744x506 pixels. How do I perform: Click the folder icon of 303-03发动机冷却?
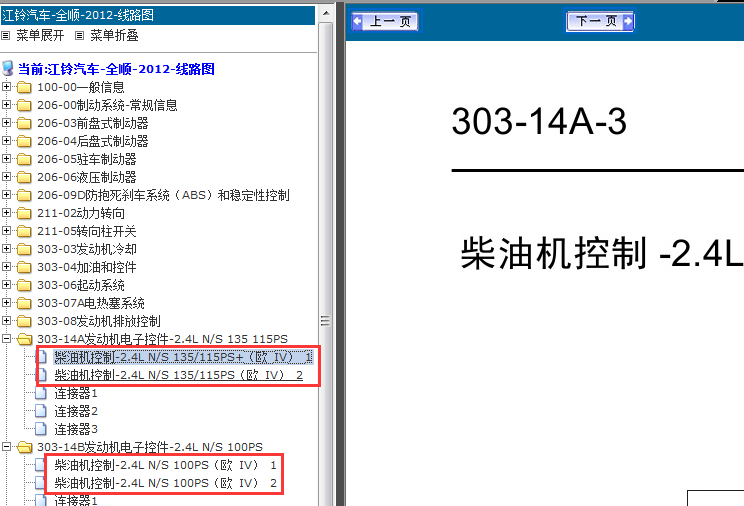point(24,249)
